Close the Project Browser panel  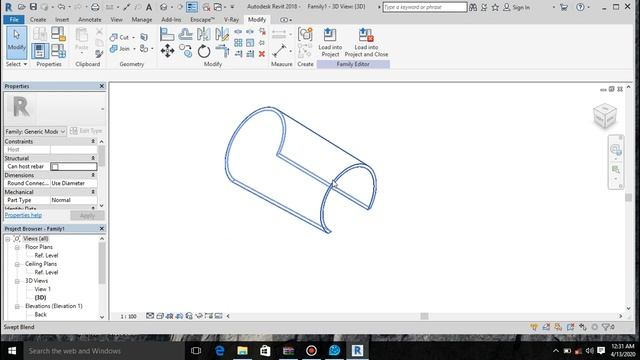click(102, 229)
